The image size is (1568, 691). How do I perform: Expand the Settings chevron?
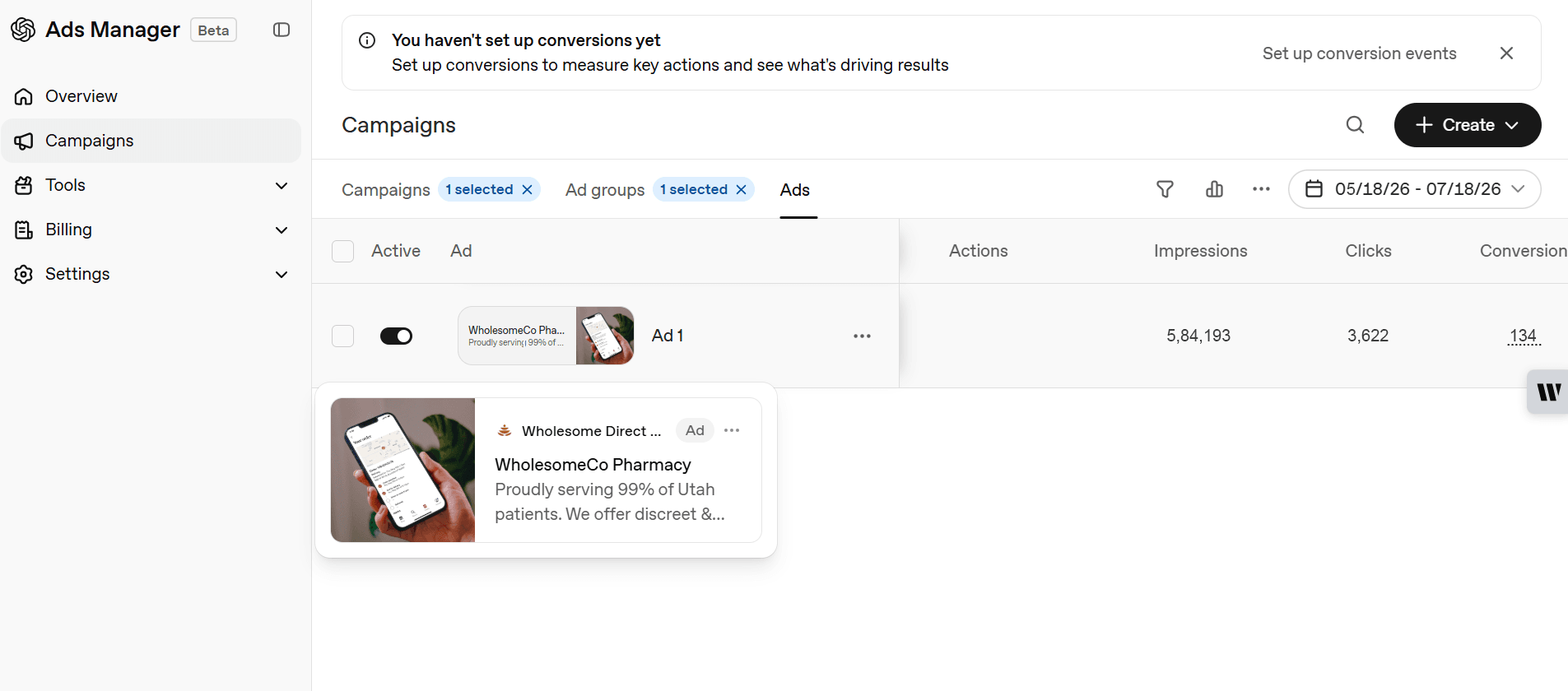click(281, 274)
